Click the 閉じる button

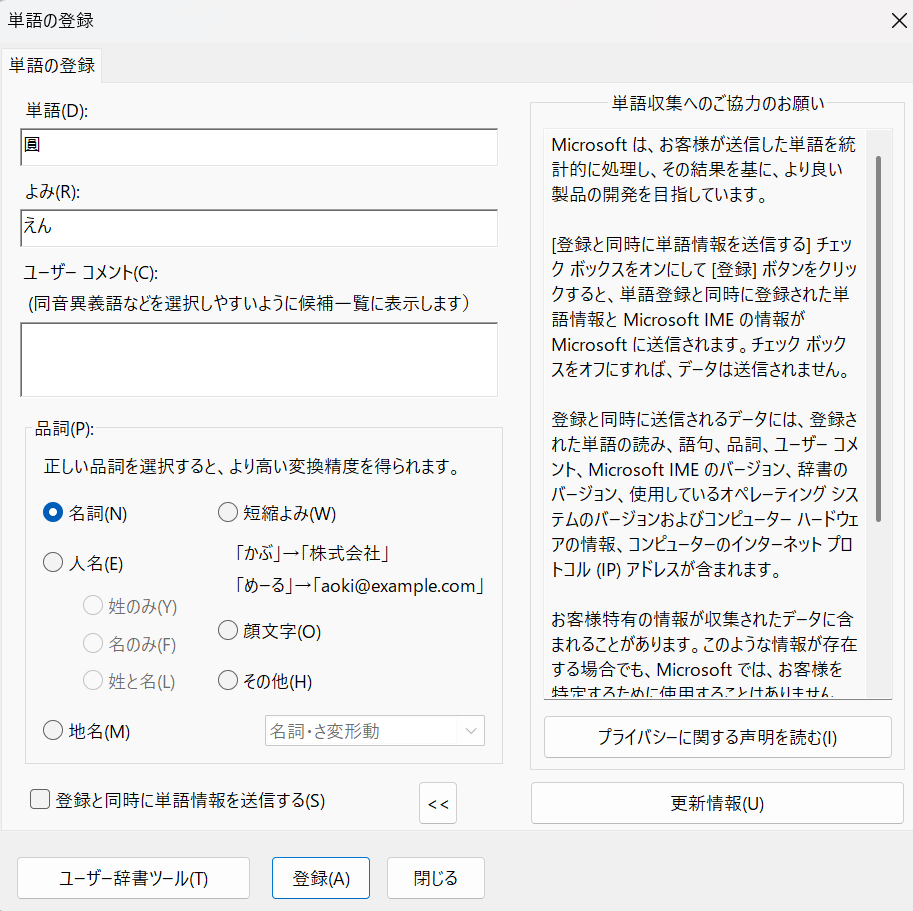pyautogui.click(x=435, y=878)
